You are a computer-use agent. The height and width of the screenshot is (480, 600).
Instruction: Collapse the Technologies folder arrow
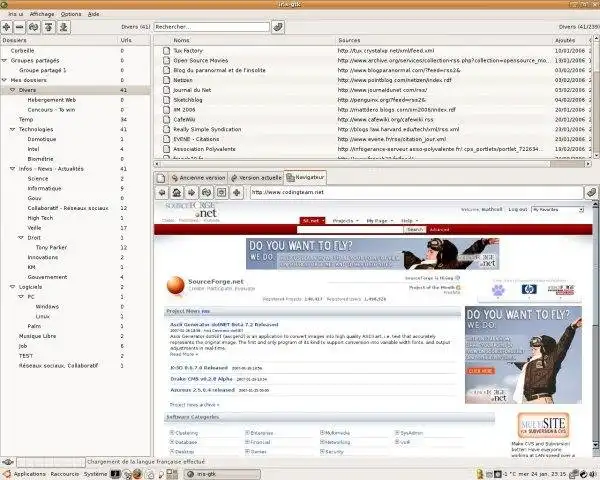tap(13, 129)
